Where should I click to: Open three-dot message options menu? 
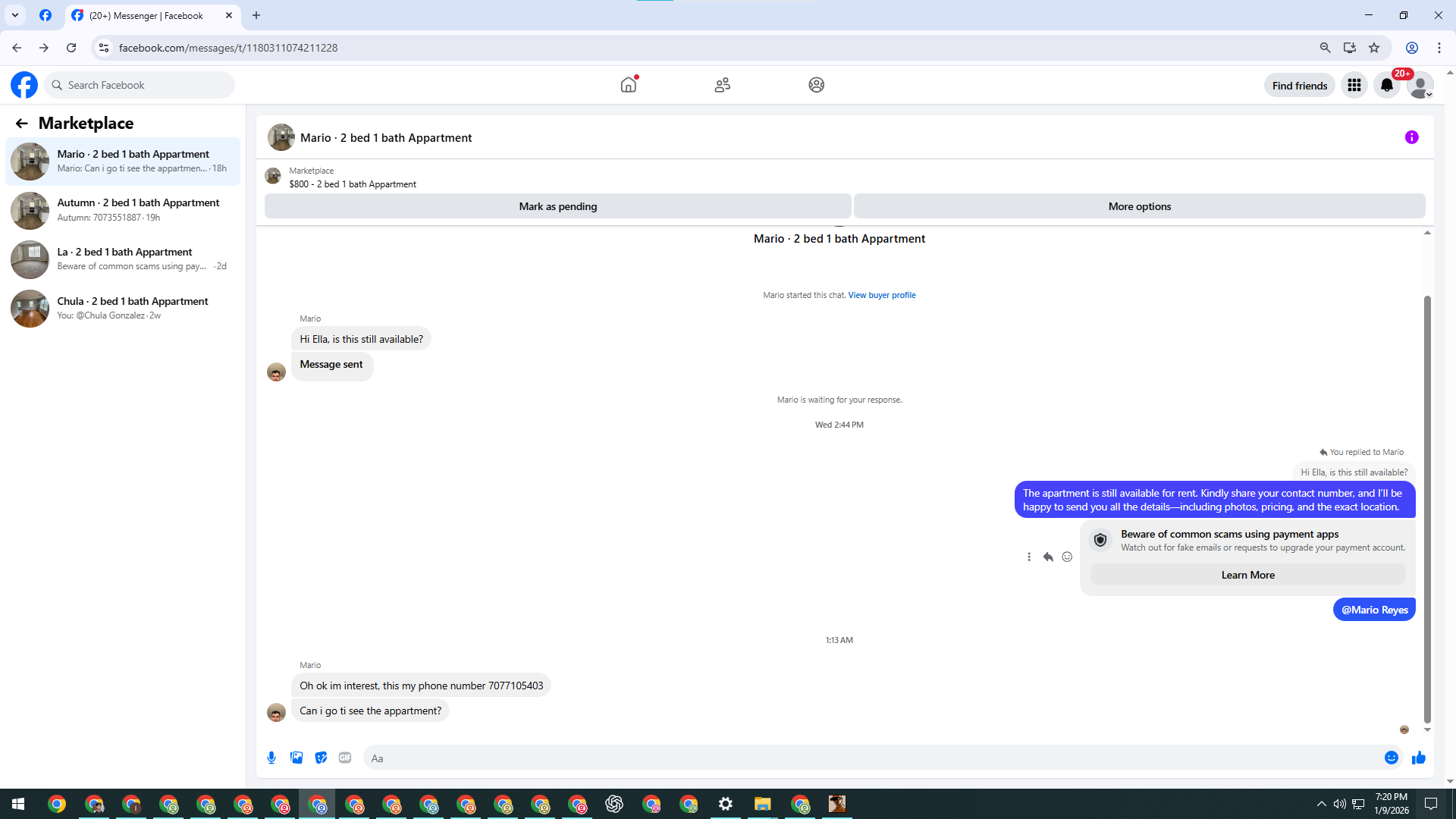click(1029, 557)
